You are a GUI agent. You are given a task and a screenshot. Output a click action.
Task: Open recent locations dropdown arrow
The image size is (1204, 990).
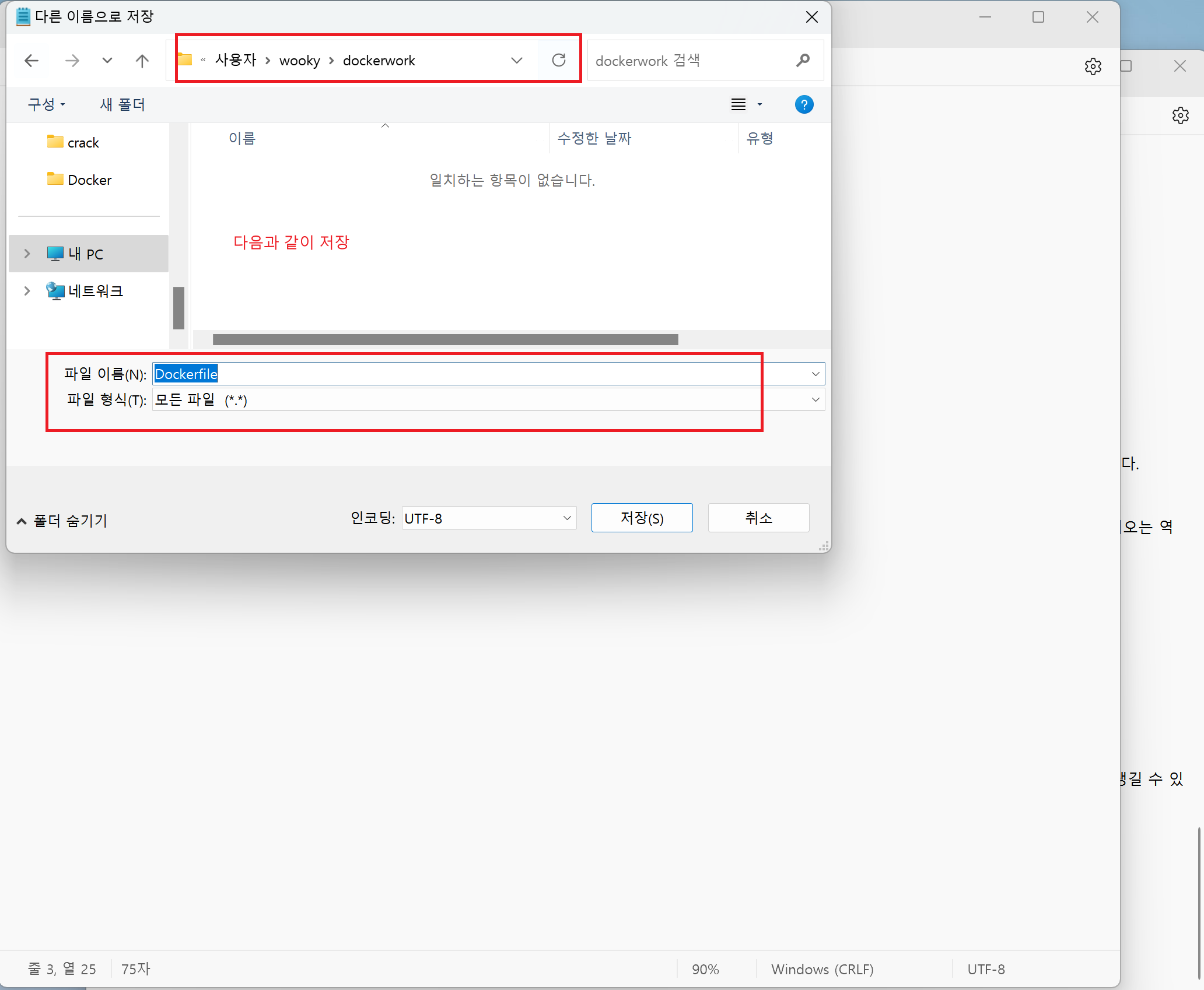coord(107,60)
